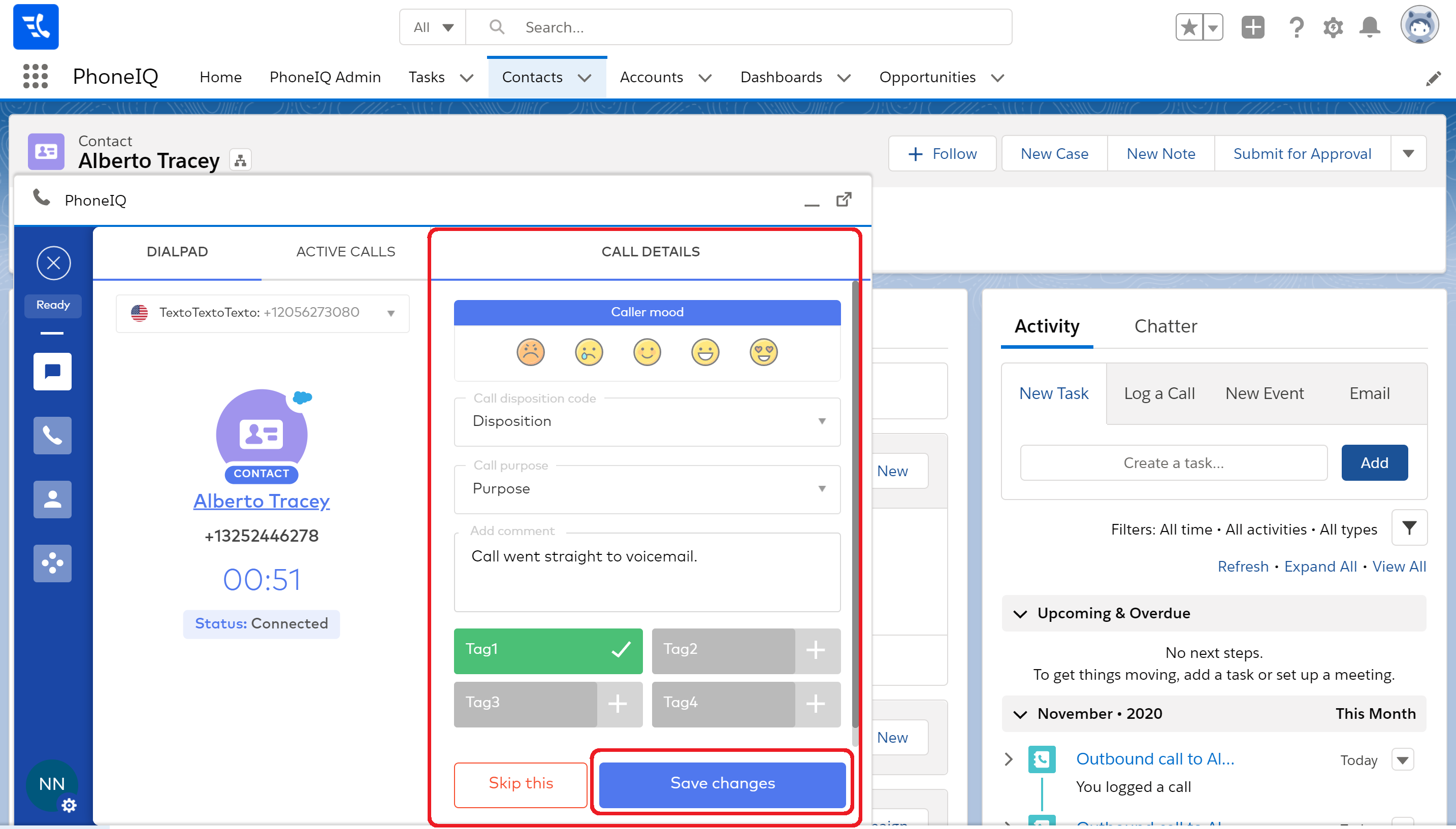
Task: Click the pop-out PhoneIQ window icon
Action: tap(844, 200)
